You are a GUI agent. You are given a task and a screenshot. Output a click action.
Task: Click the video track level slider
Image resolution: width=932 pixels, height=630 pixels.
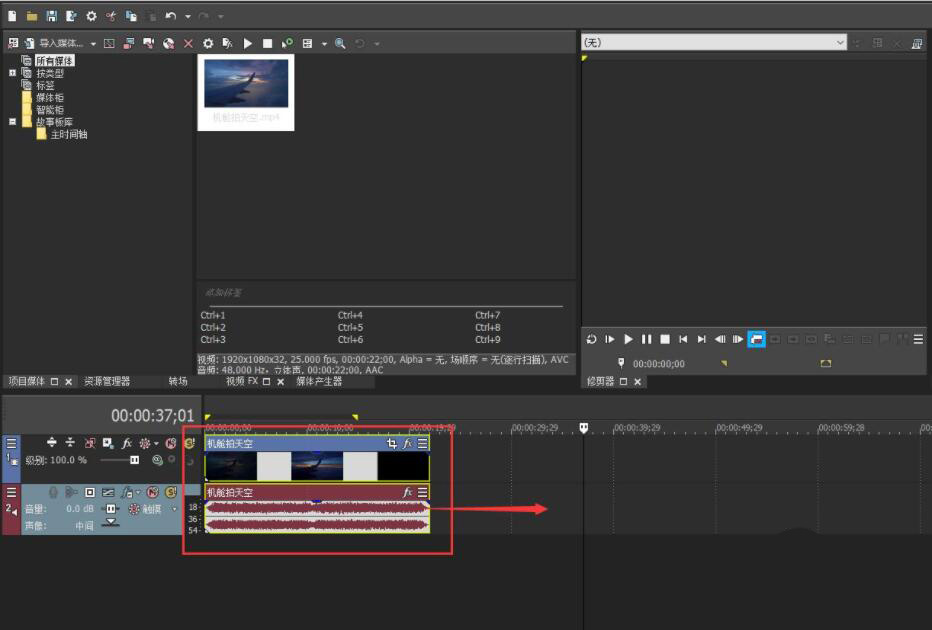[x=134, y=460]
